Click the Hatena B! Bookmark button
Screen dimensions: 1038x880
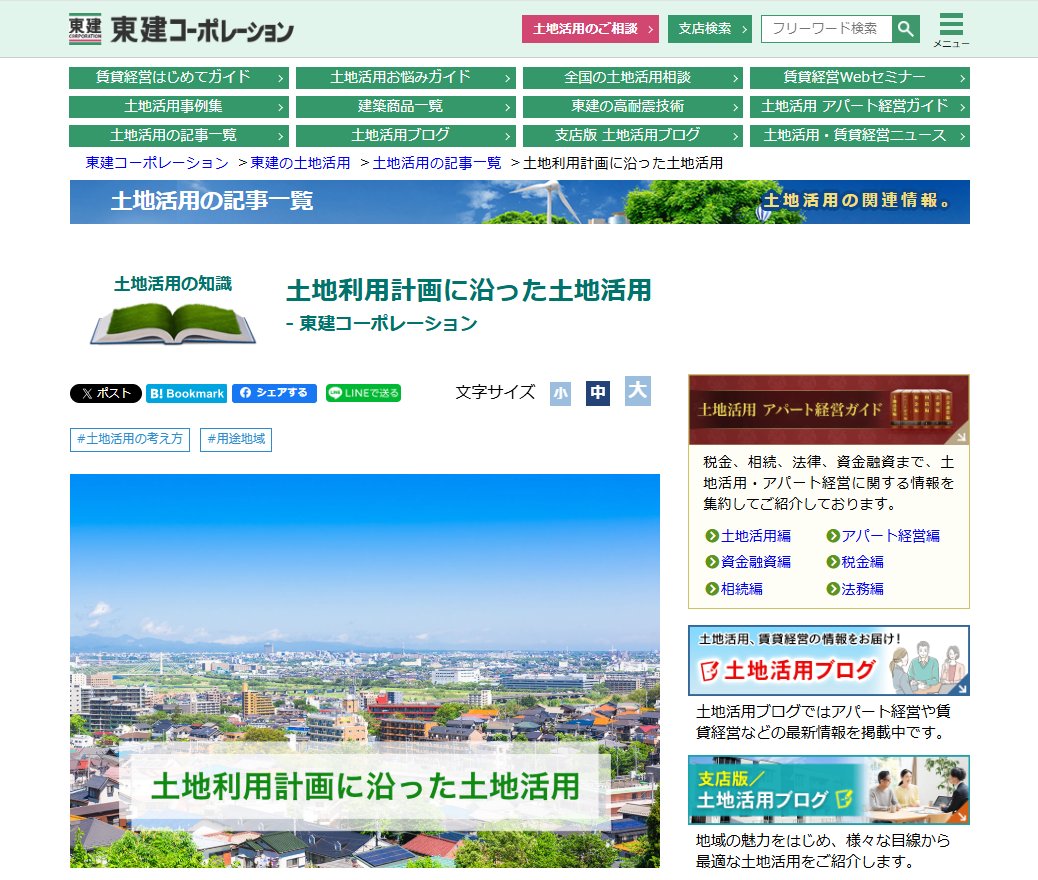[187, 393]
